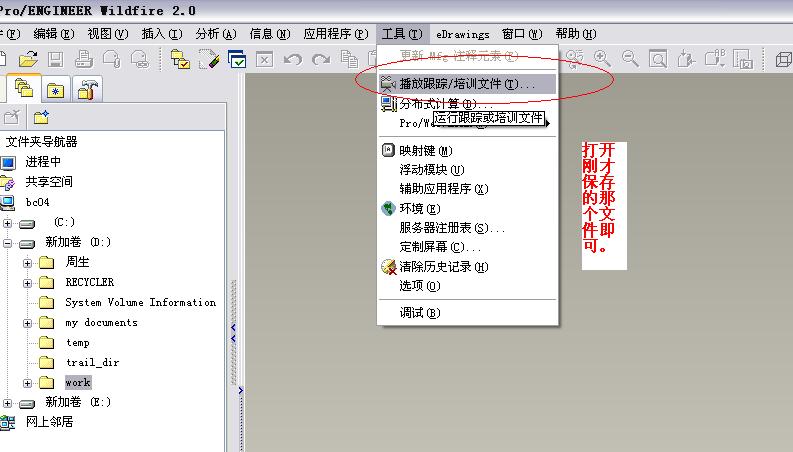Viewport: 793px width, 452px height.
Task: Expand the RECYCLER folder node
Action: click(x=28, y=283)
